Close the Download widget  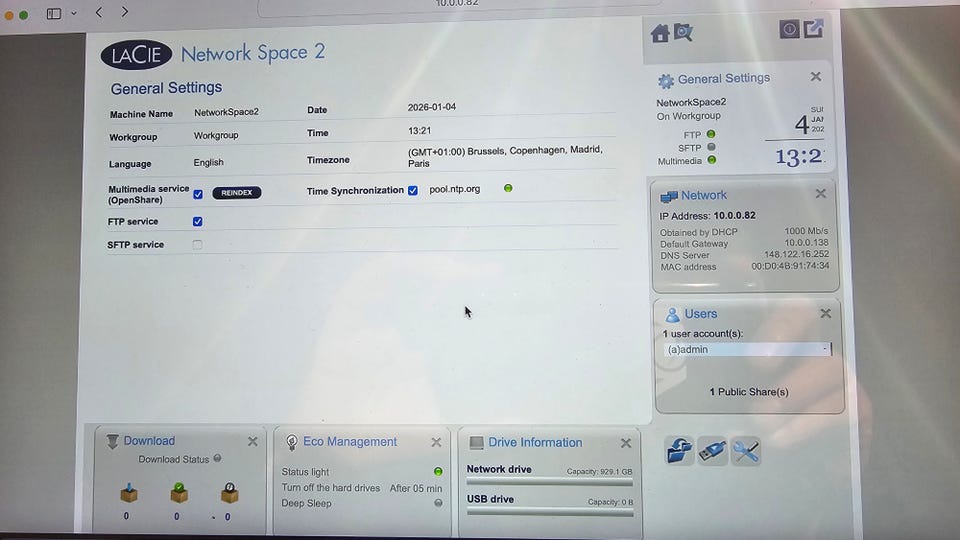click(252, 441)
